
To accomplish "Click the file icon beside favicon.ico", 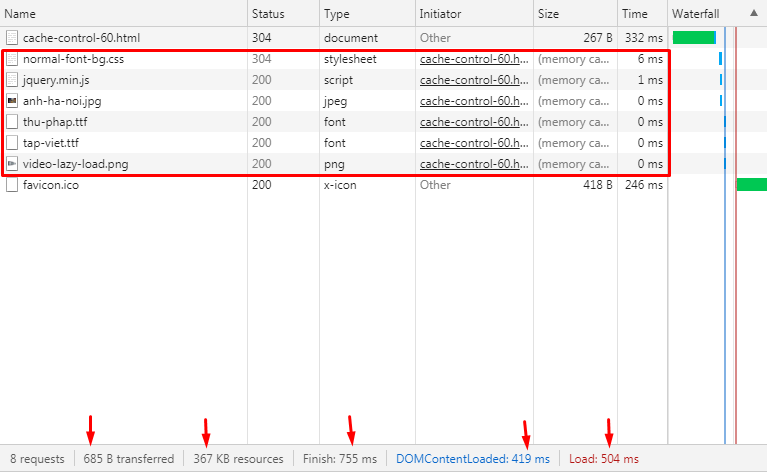I will [x=12, y=185].
